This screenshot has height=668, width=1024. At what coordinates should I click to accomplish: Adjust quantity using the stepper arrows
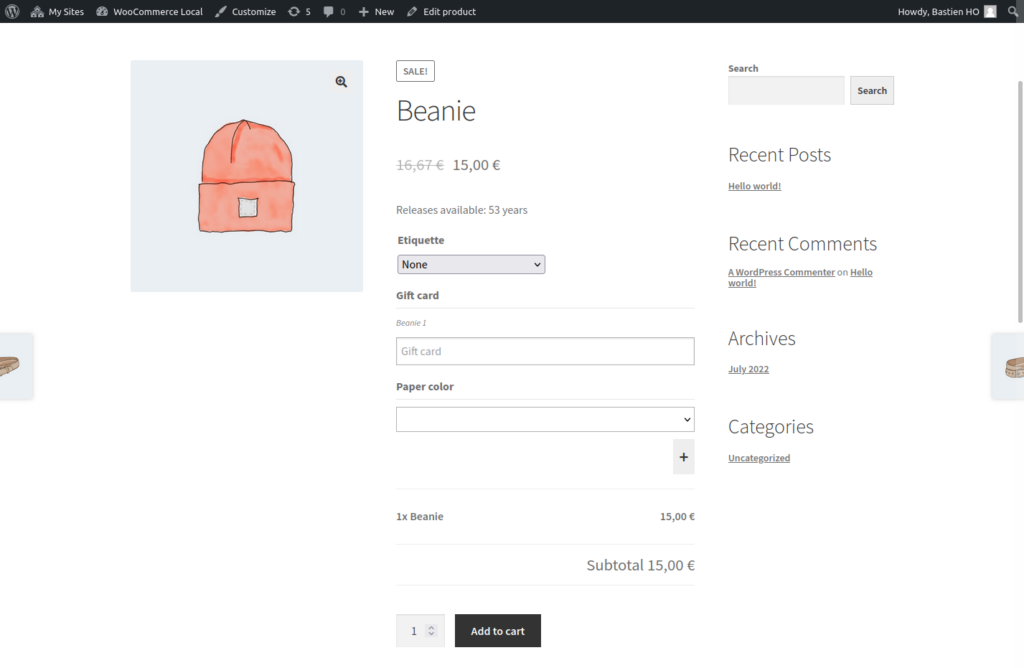point(431,631)
